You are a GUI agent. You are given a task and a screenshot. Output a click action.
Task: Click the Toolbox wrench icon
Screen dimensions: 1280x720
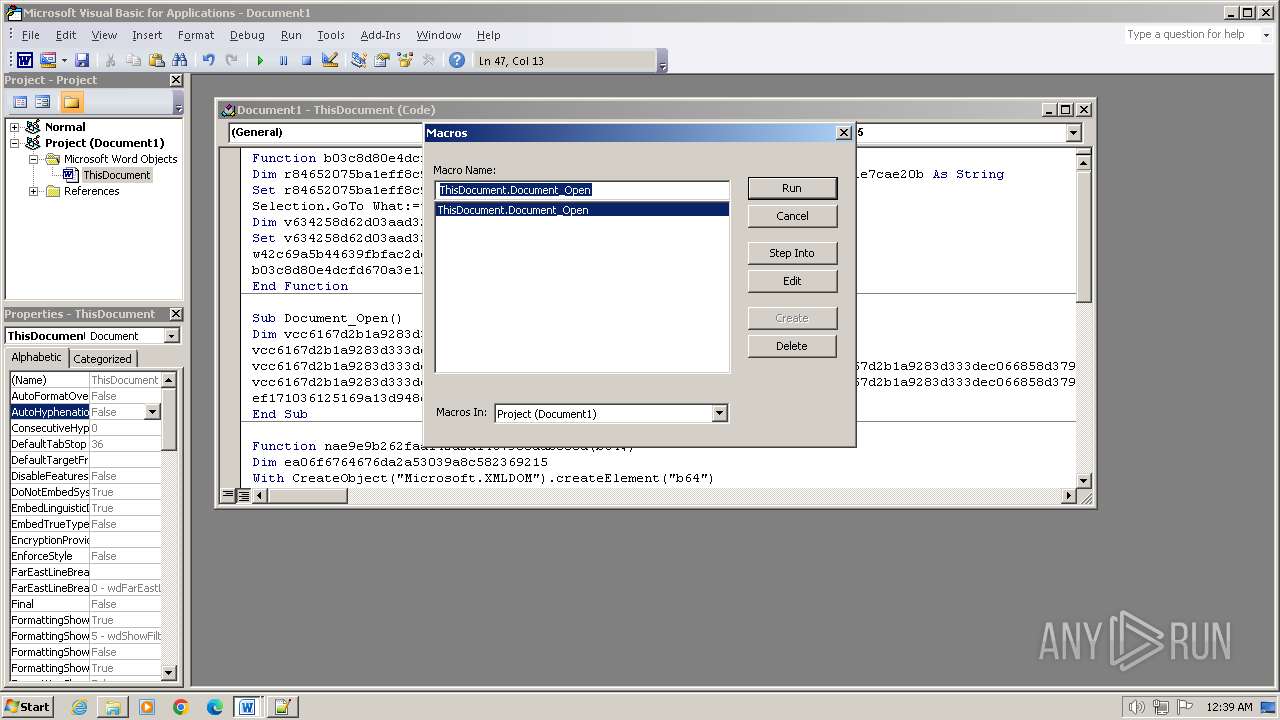[x=428, y=61]
